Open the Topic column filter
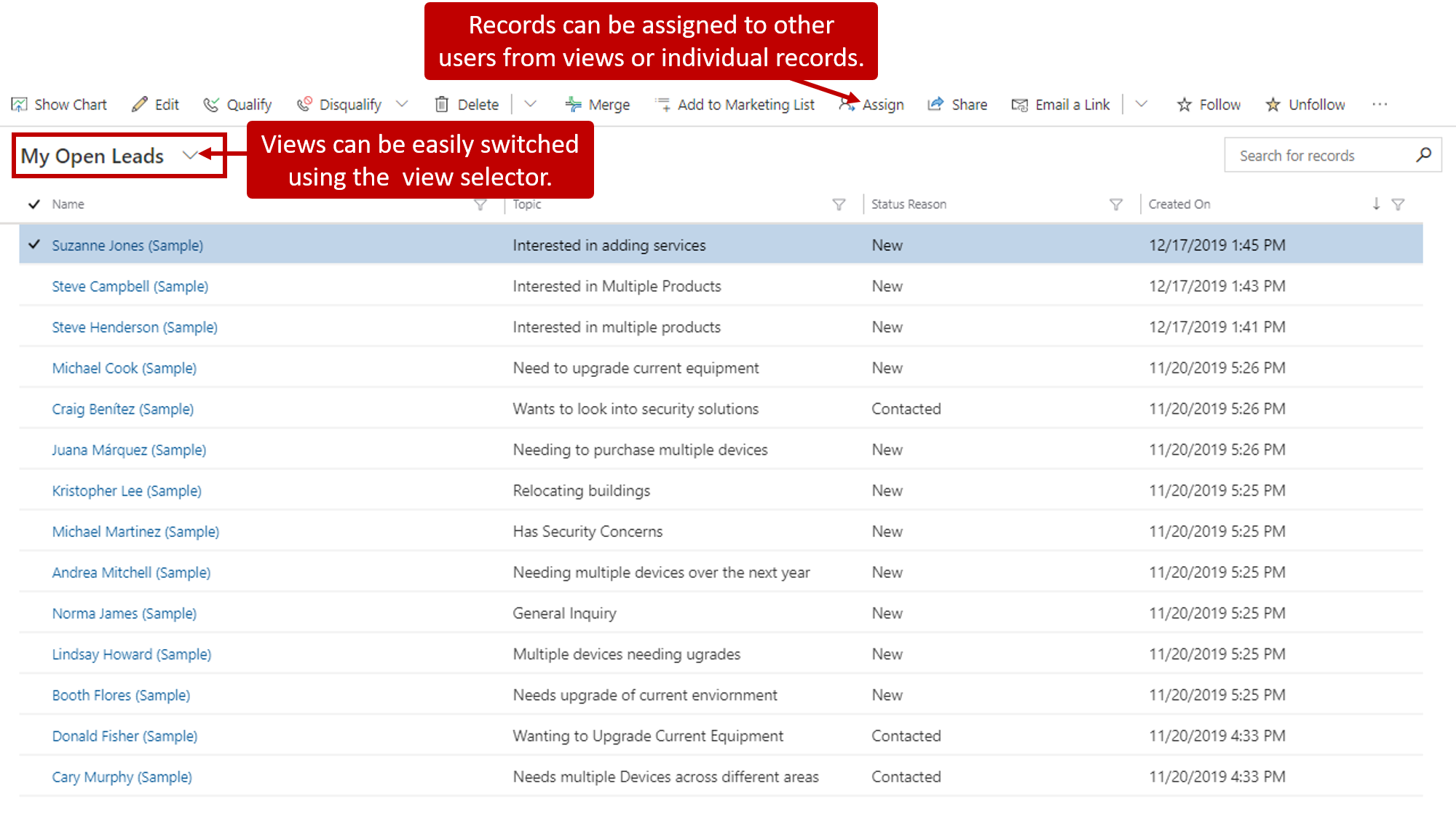 click(839, 204)
